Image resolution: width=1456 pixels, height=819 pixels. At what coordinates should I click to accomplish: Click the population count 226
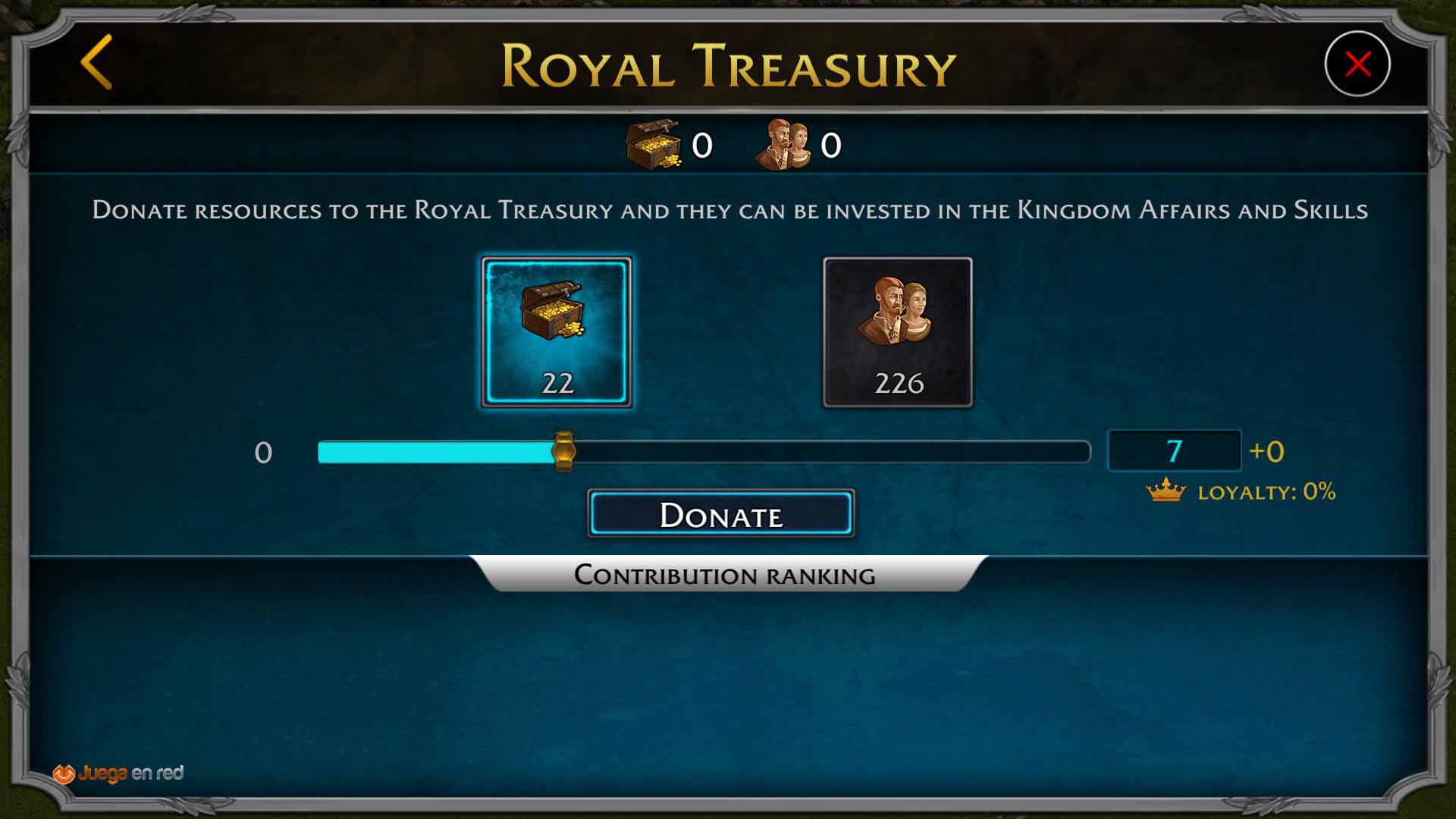[899, 383]
